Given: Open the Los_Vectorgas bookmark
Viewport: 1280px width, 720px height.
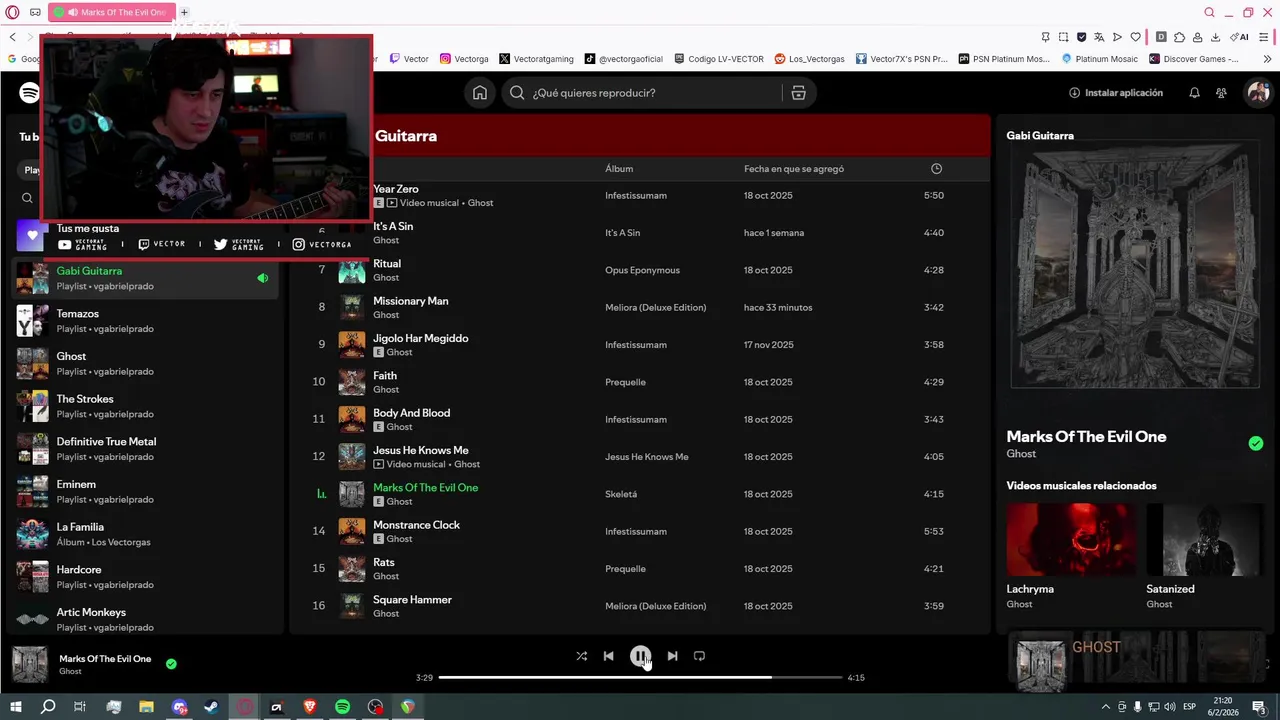Looking at the screenshot, I should 810,59.
